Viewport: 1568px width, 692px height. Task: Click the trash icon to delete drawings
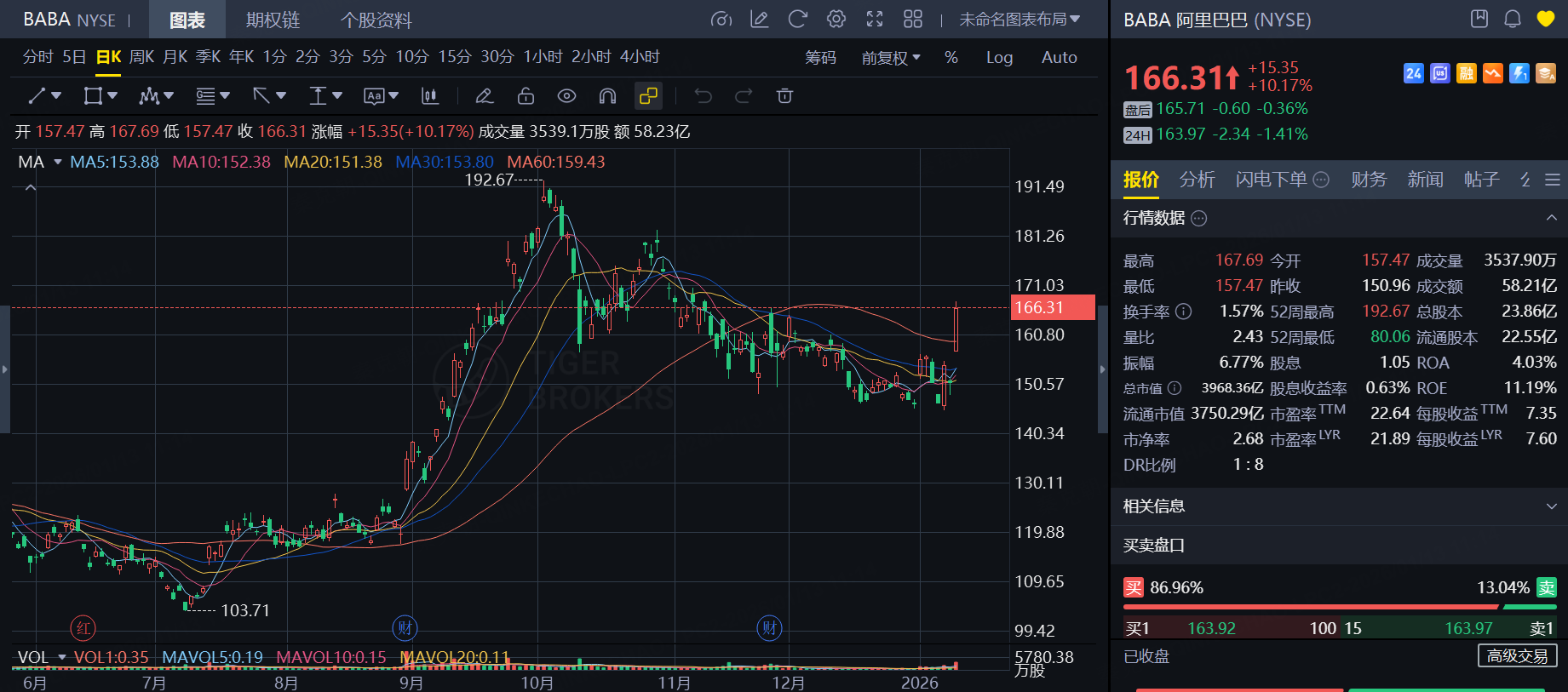[x=784, y=96]
